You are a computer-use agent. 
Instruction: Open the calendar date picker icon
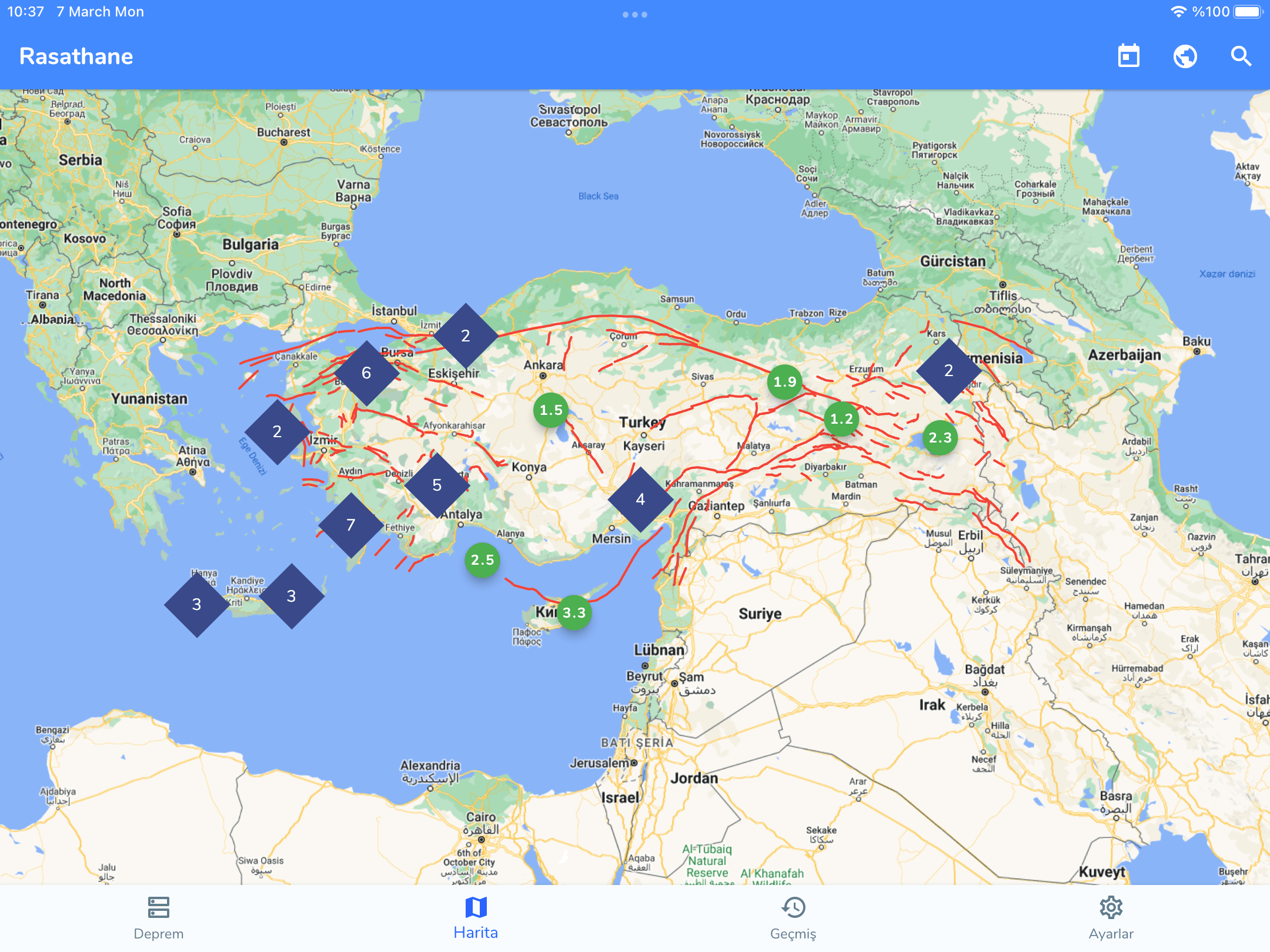1128,56
